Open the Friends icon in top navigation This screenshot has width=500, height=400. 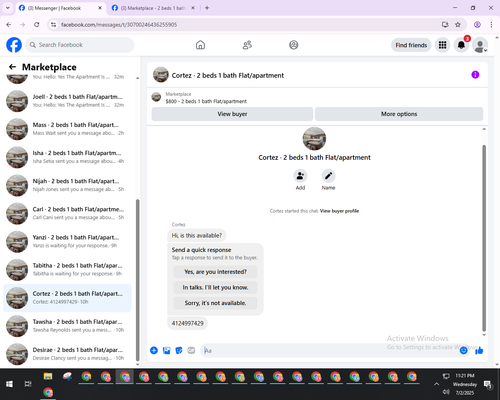(x=247, y=45)
